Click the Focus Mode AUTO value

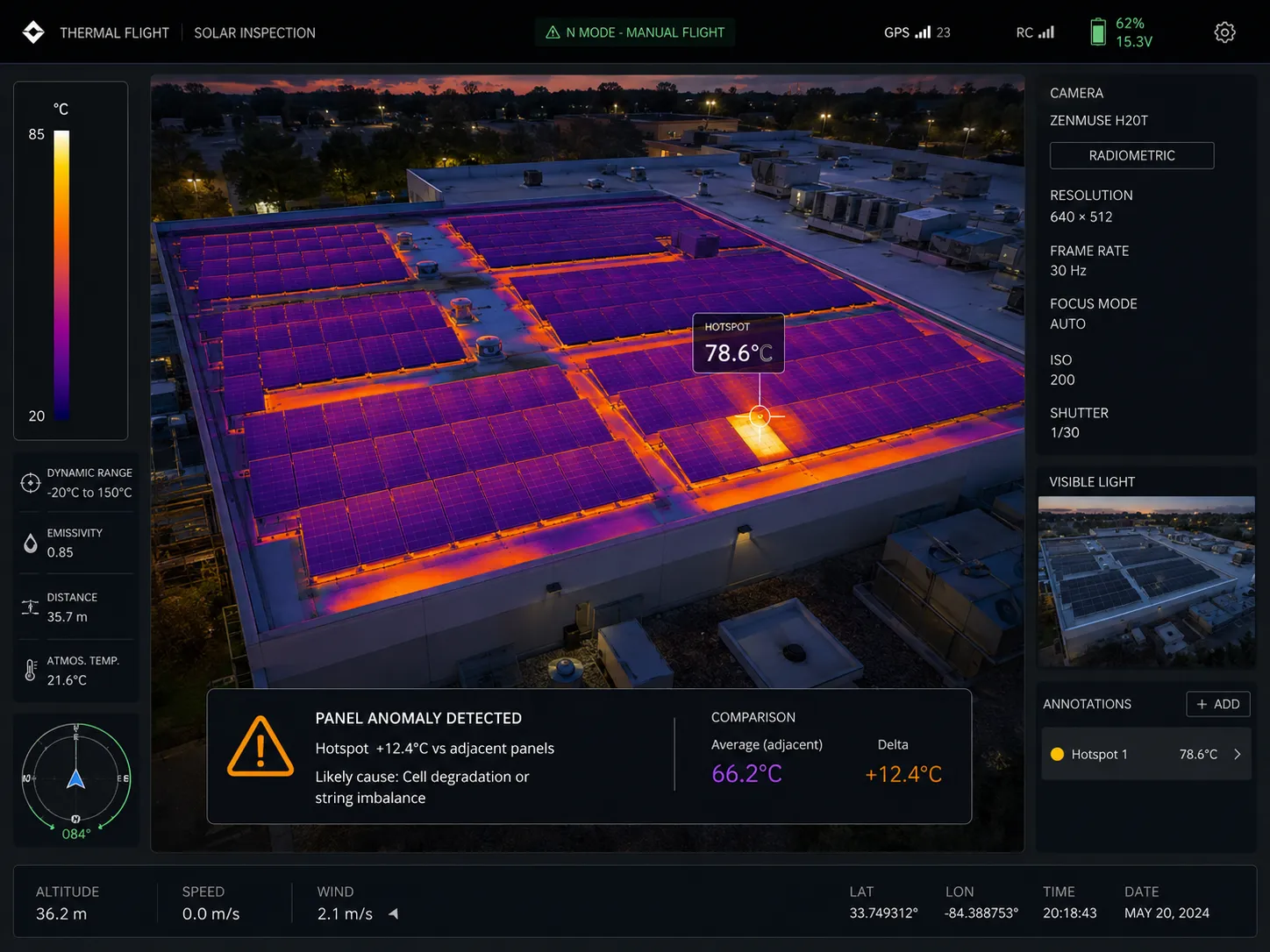click(1067, 323)
